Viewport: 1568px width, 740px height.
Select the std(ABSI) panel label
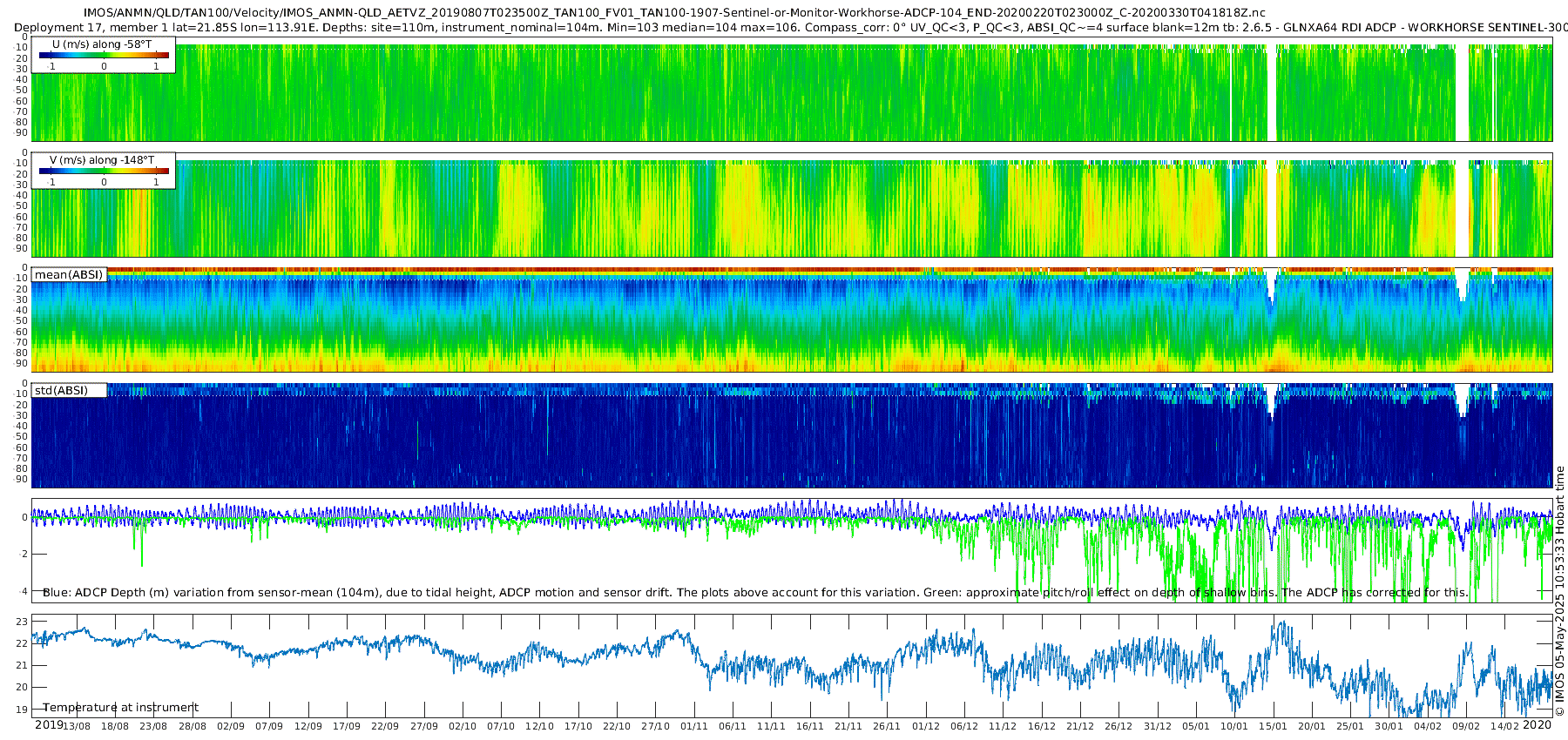(69, 390)
